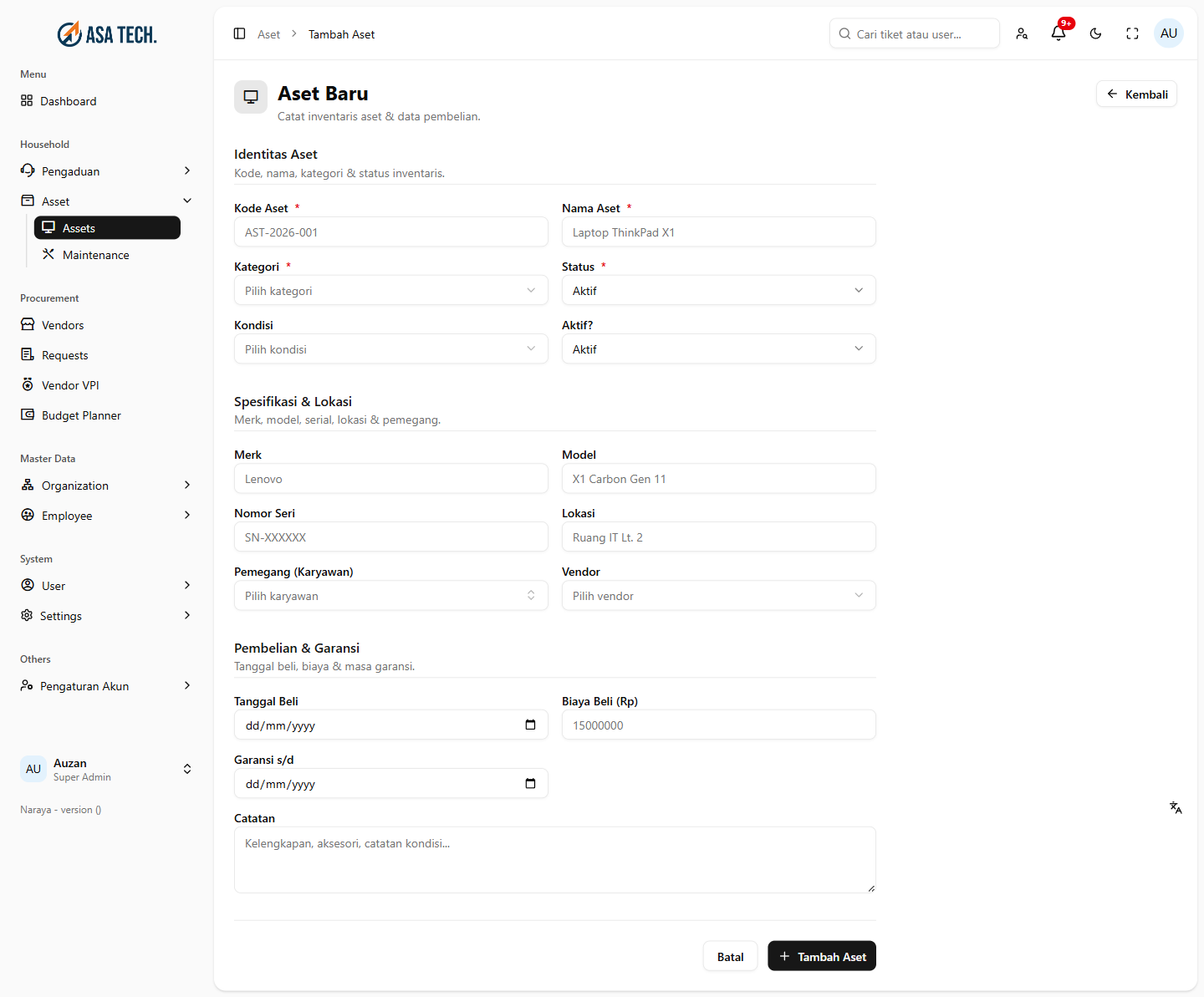The width and height of the screenshot is (1204, 997).
Task: Open AU avatar menu in header
Action: [x=1169, y=33]
